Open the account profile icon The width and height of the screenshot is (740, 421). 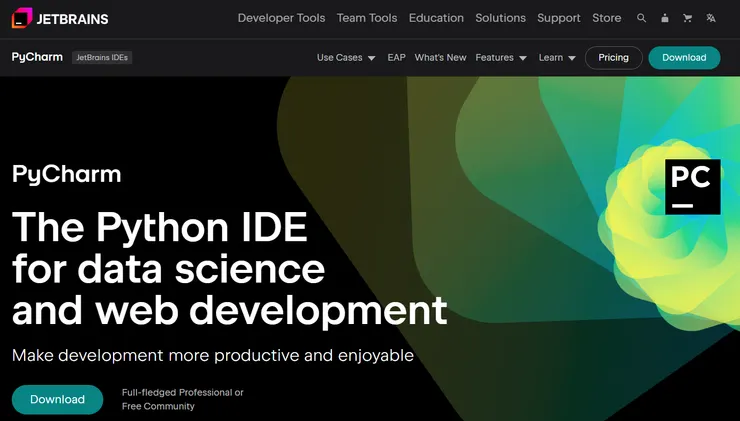click(664, 18)
